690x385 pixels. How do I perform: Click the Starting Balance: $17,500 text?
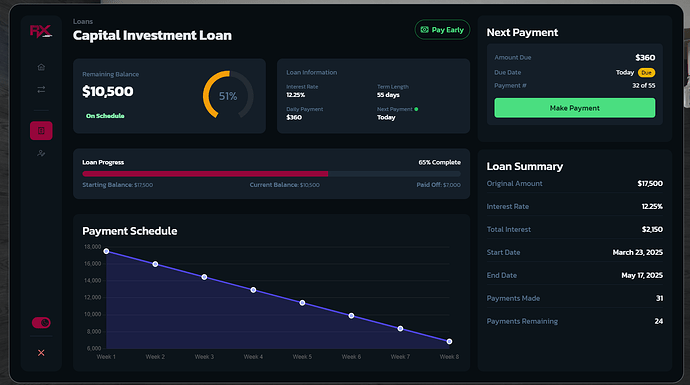coord(117,185)
